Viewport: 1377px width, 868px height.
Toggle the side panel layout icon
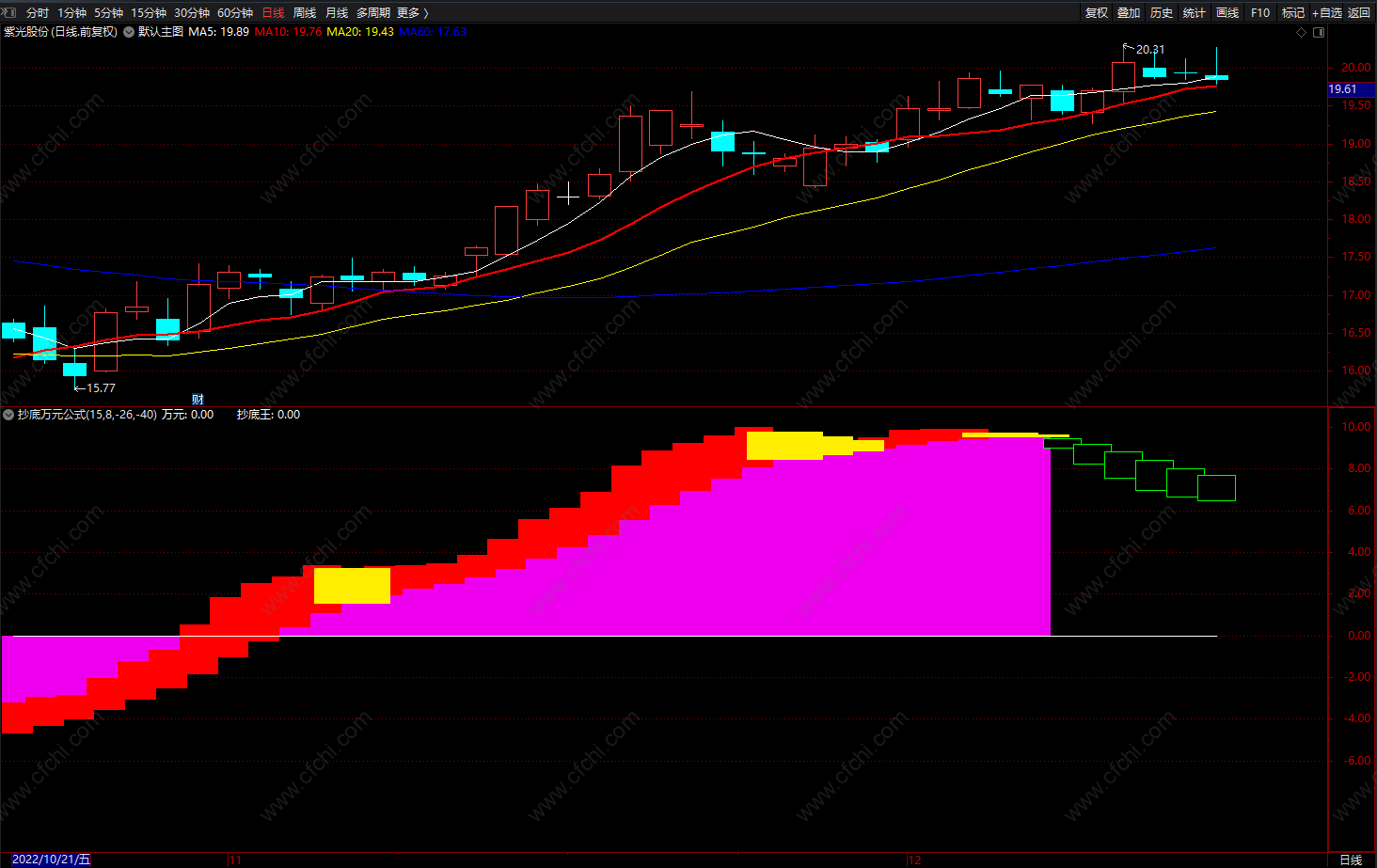(x=1319, y=32)
